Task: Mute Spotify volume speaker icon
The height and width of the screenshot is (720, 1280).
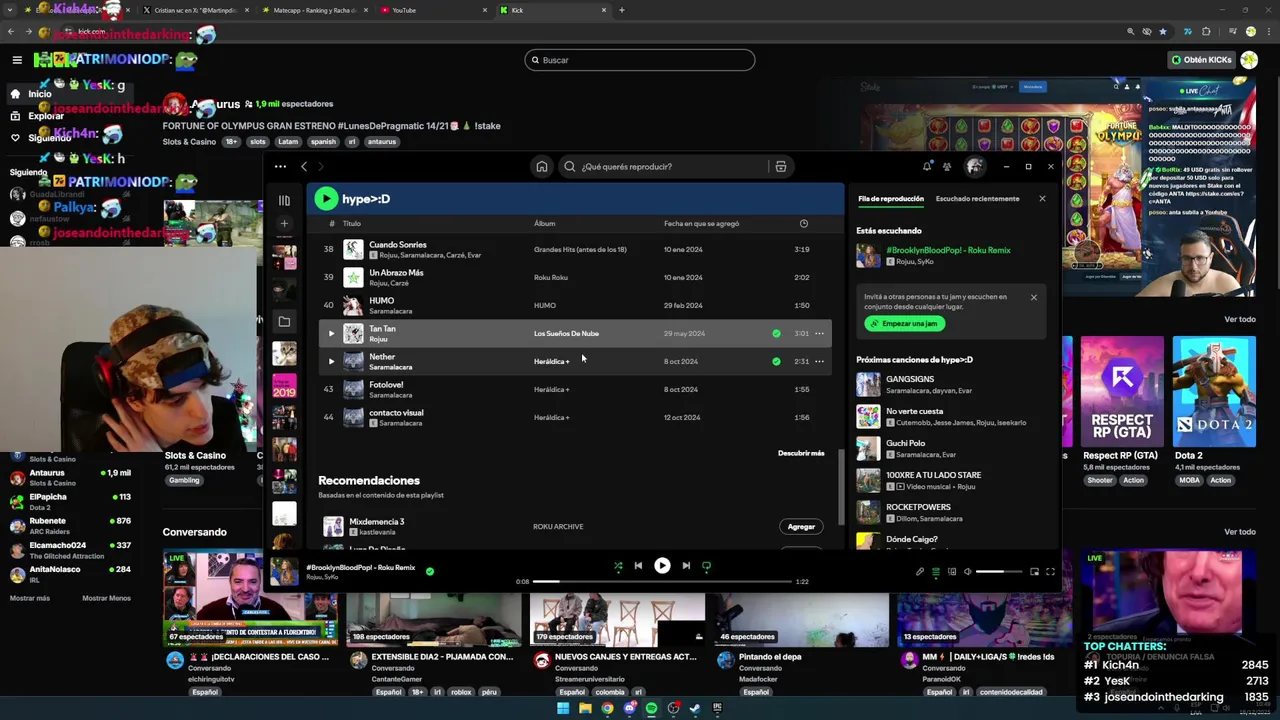Action: (x=968, y=572)
